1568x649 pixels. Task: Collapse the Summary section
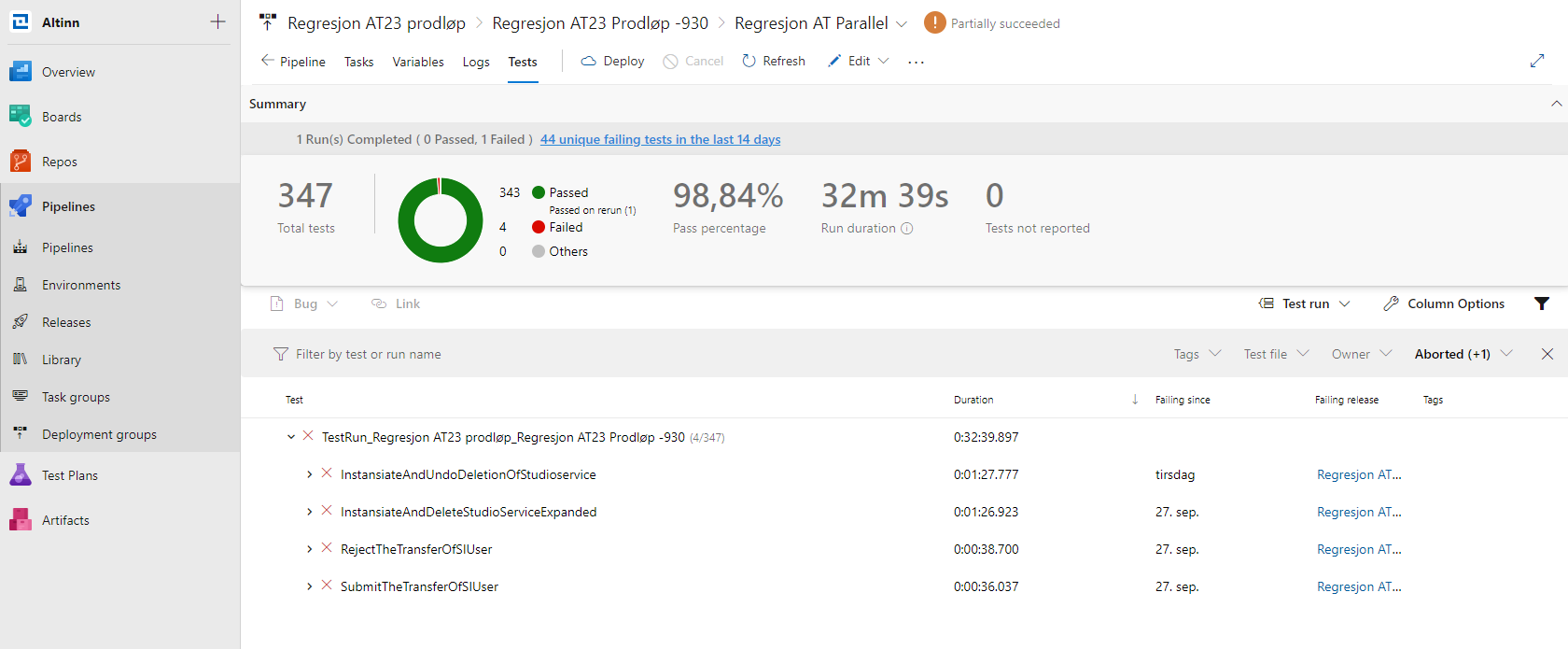coord(1556,104)
